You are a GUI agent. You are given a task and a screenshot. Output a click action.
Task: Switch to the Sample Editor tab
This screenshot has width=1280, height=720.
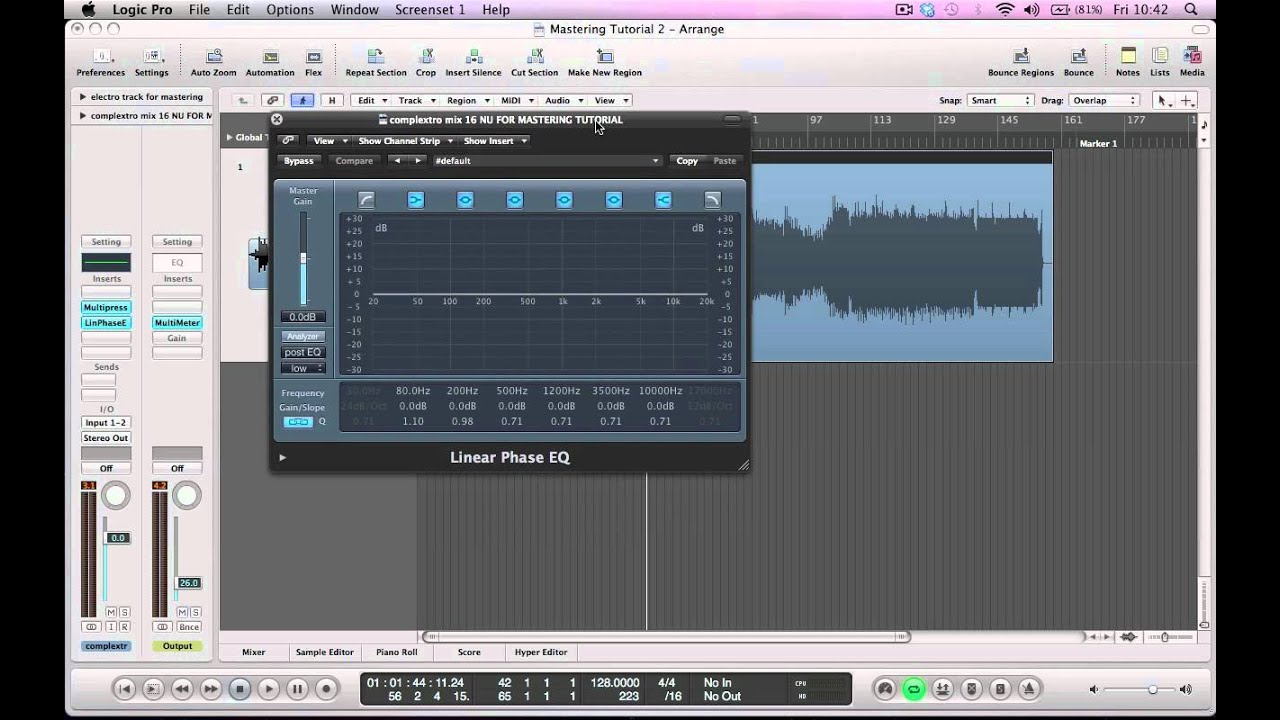point(325,652)
